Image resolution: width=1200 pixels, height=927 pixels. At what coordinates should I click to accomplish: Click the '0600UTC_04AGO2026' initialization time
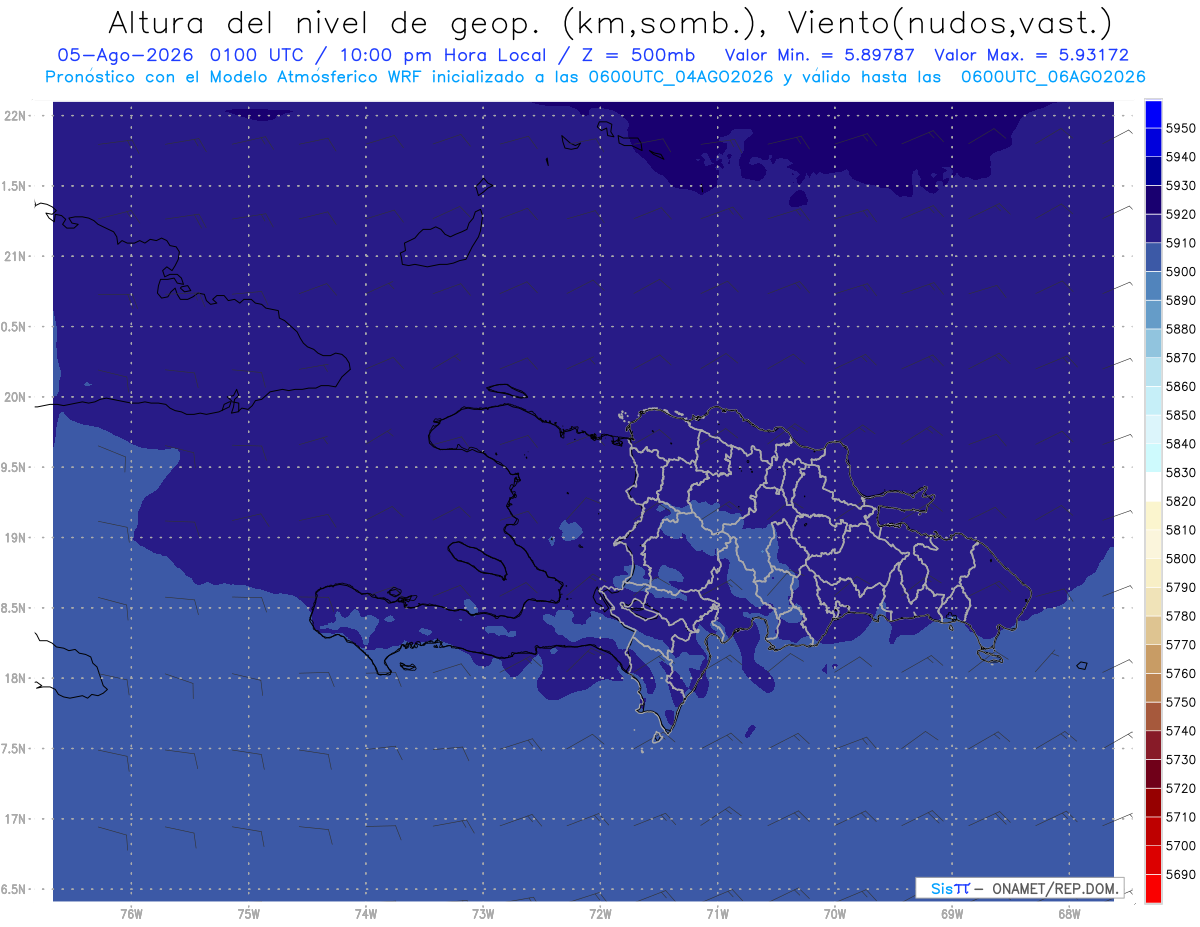(x=681, y=77)
